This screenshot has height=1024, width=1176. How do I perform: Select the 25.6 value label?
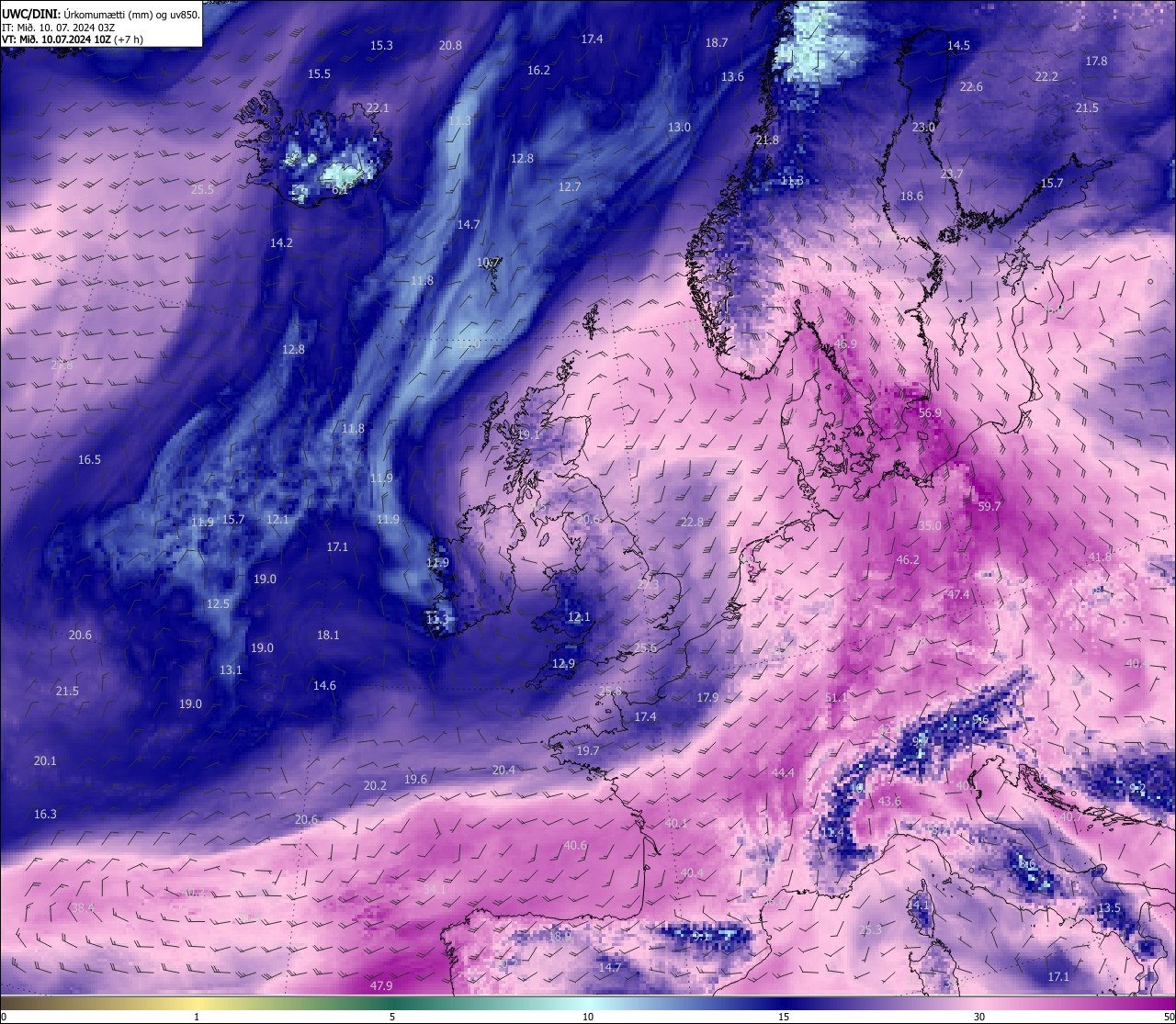coord(645,648)
